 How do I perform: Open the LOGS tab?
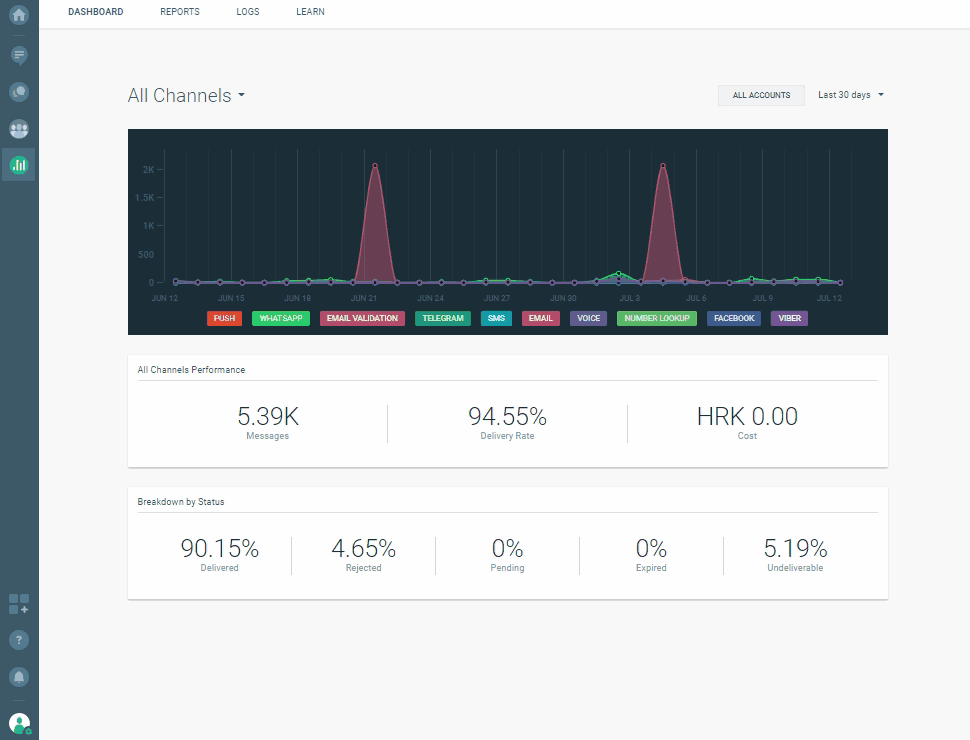point(247,12)
